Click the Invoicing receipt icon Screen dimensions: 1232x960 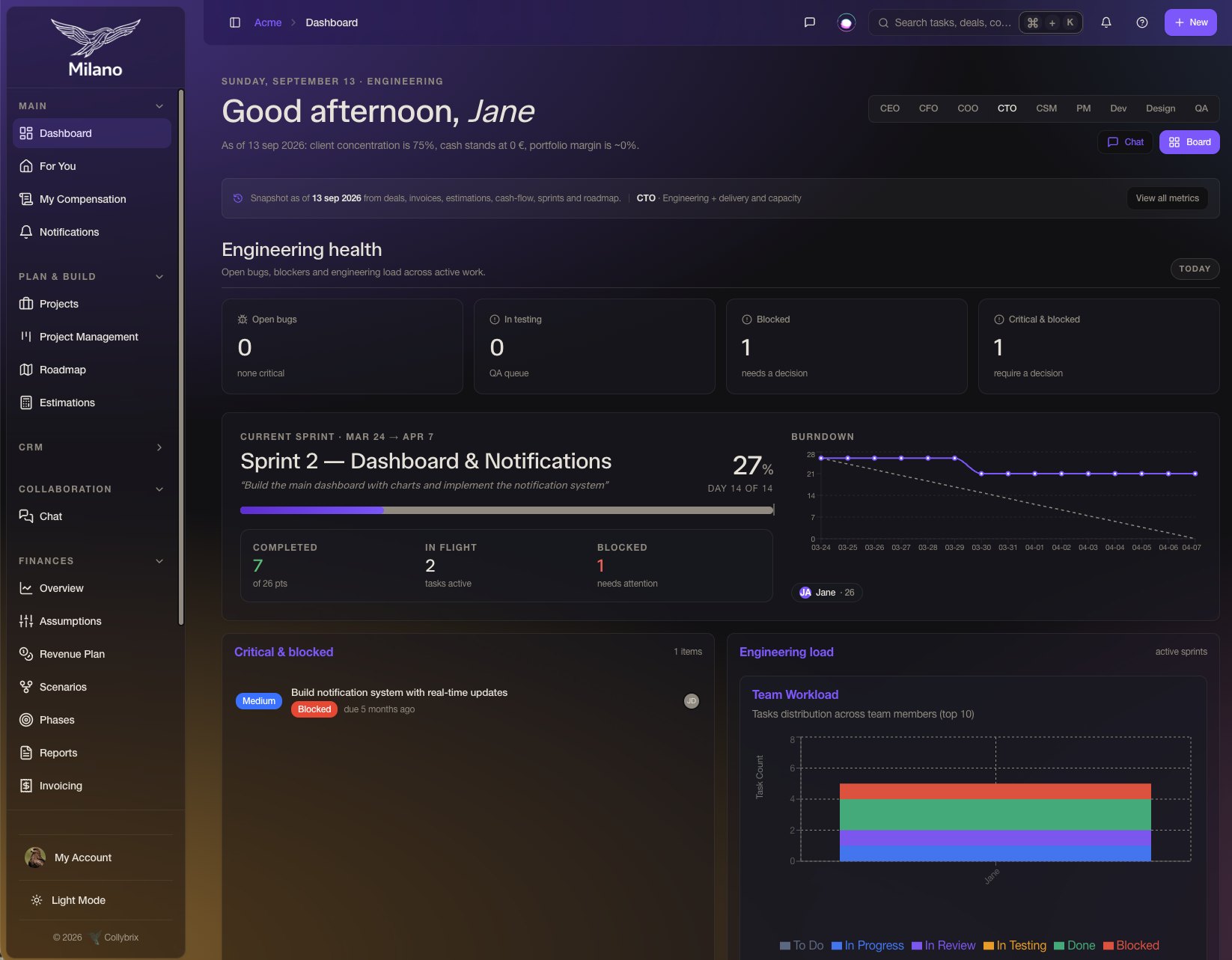pyautogui.click(x=26, y=786)
